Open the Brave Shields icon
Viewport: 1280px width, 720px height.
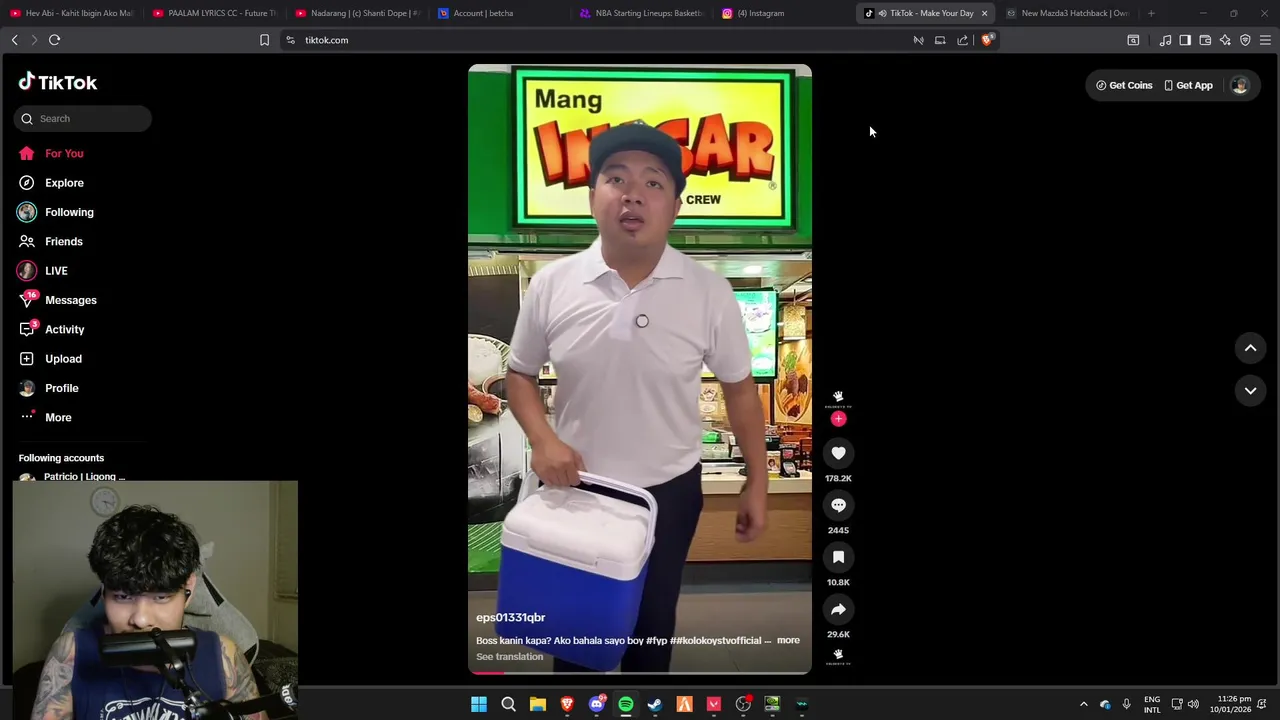(987, 40)
